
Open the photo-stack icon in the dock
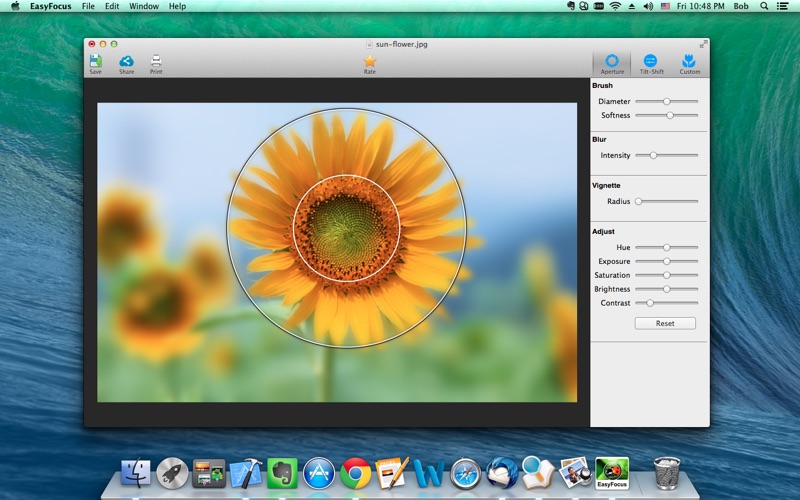pyautogui.click(x=575, y=473)
